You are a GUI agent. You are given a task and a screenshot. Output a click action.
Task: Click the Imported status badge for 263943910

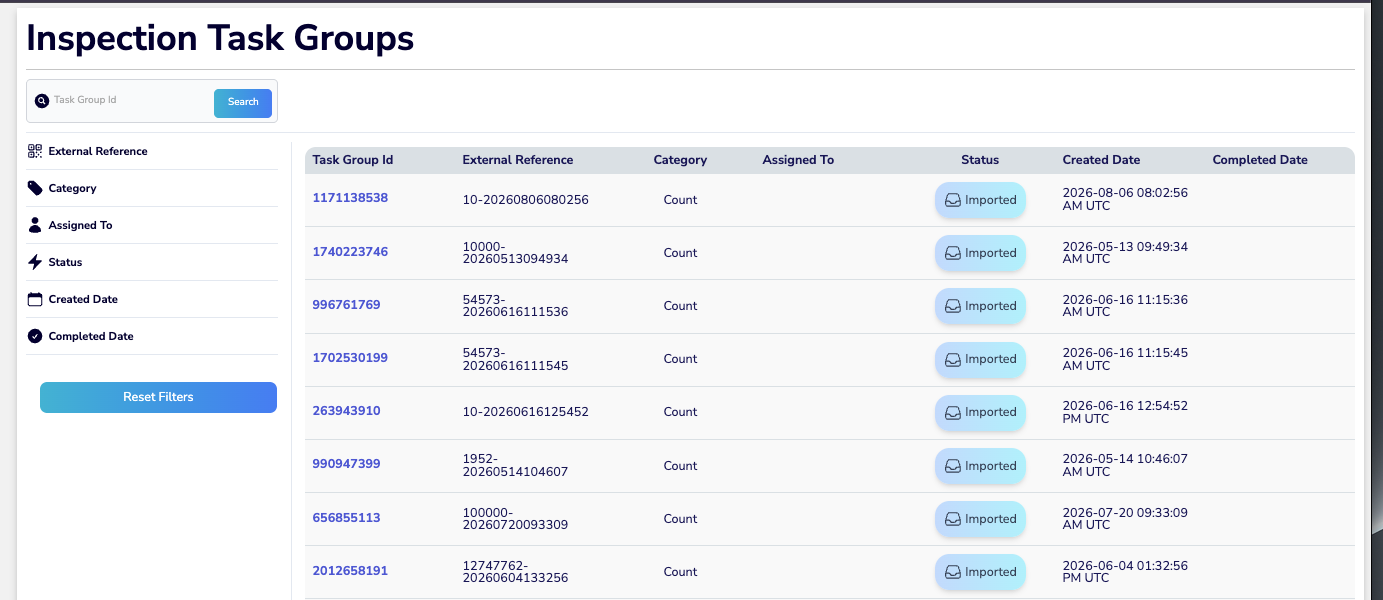pos(980,412)
